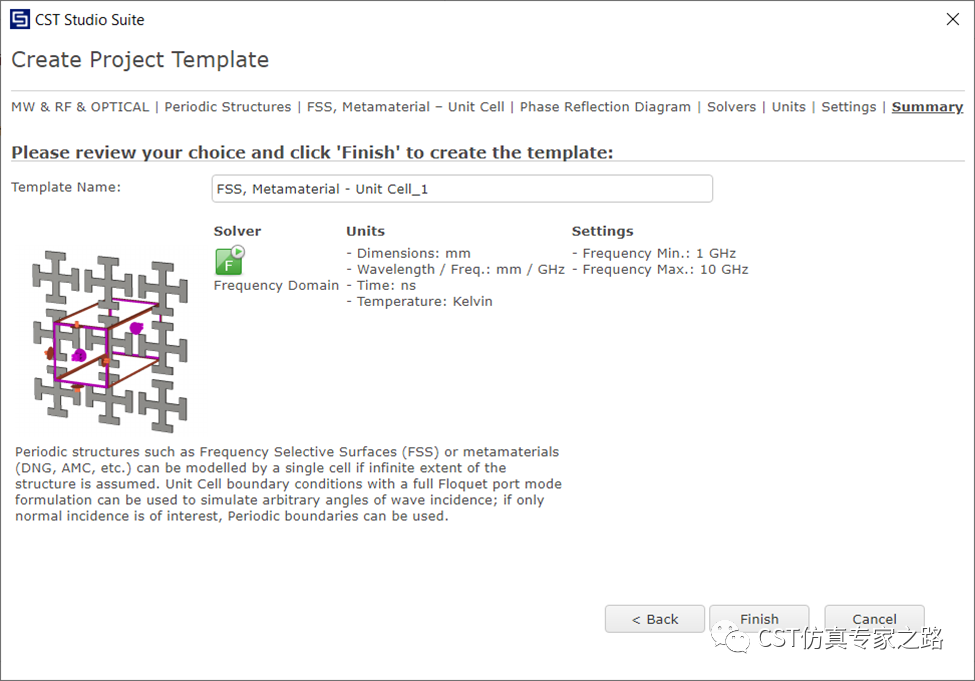Click the Template Name input field
This screenshot has height=681, width=975.
(x=462, y=188)
